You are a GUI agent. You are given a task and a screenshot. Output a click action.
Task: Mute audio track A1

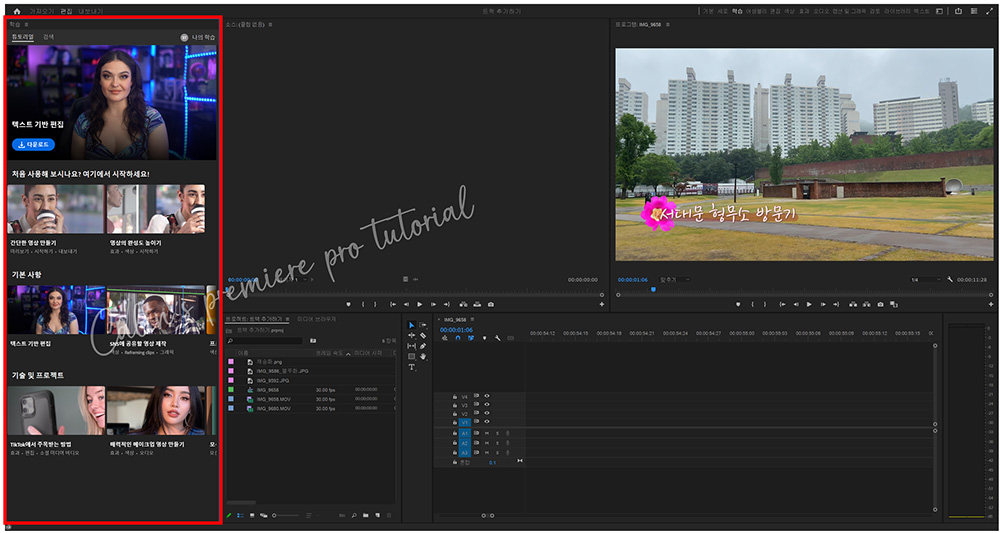point(487,434)
